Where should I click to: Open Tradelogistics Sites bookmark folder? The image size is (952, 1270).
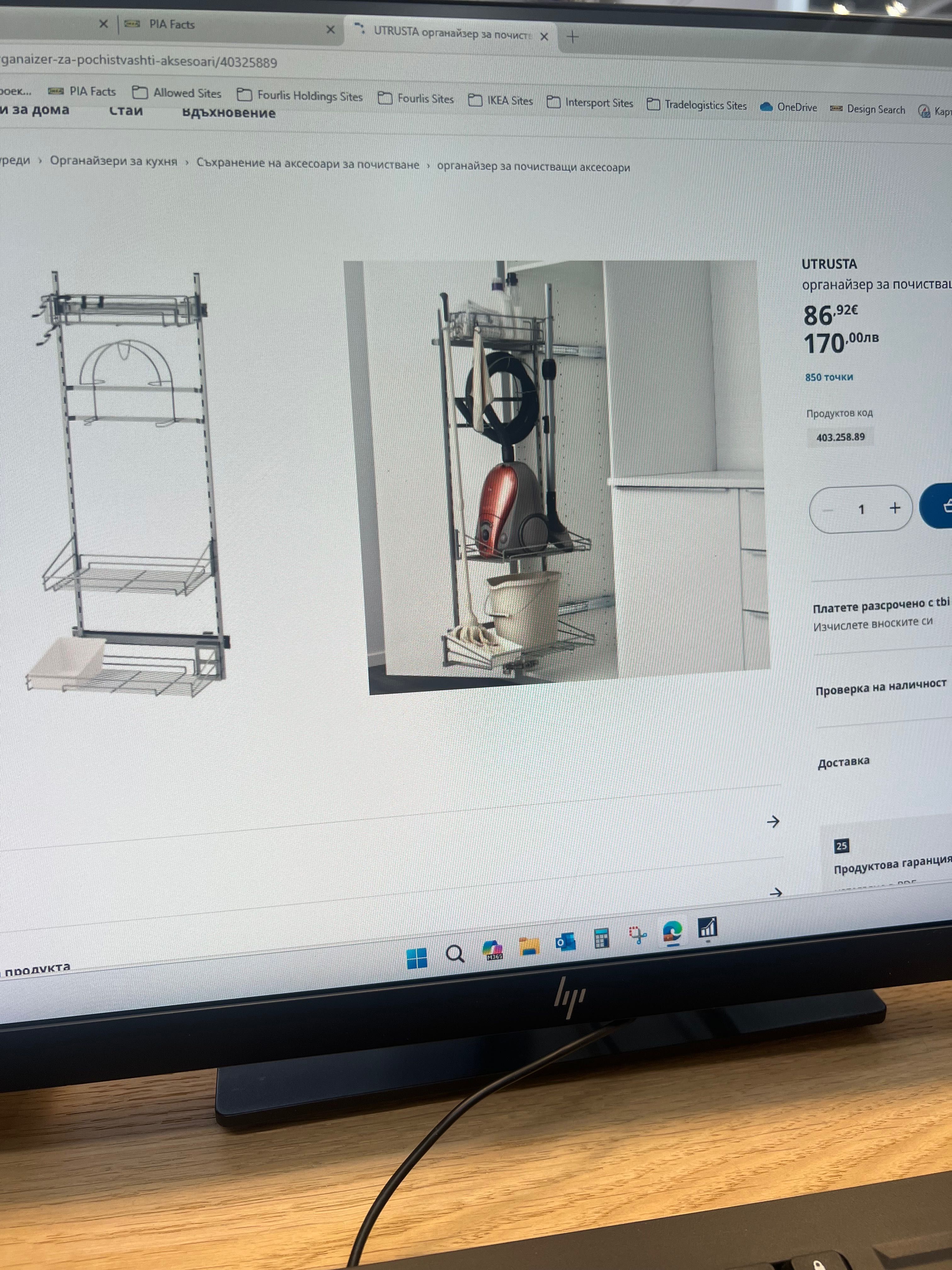pyautogui.click(x=697, y=105)
